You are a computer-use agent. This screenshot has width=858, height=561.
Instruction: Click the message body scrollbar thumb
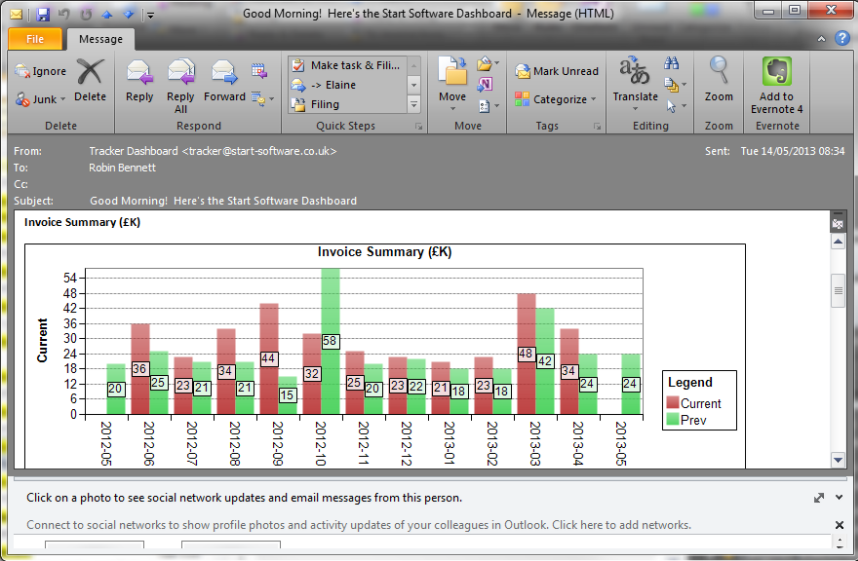tap(838, 291)
